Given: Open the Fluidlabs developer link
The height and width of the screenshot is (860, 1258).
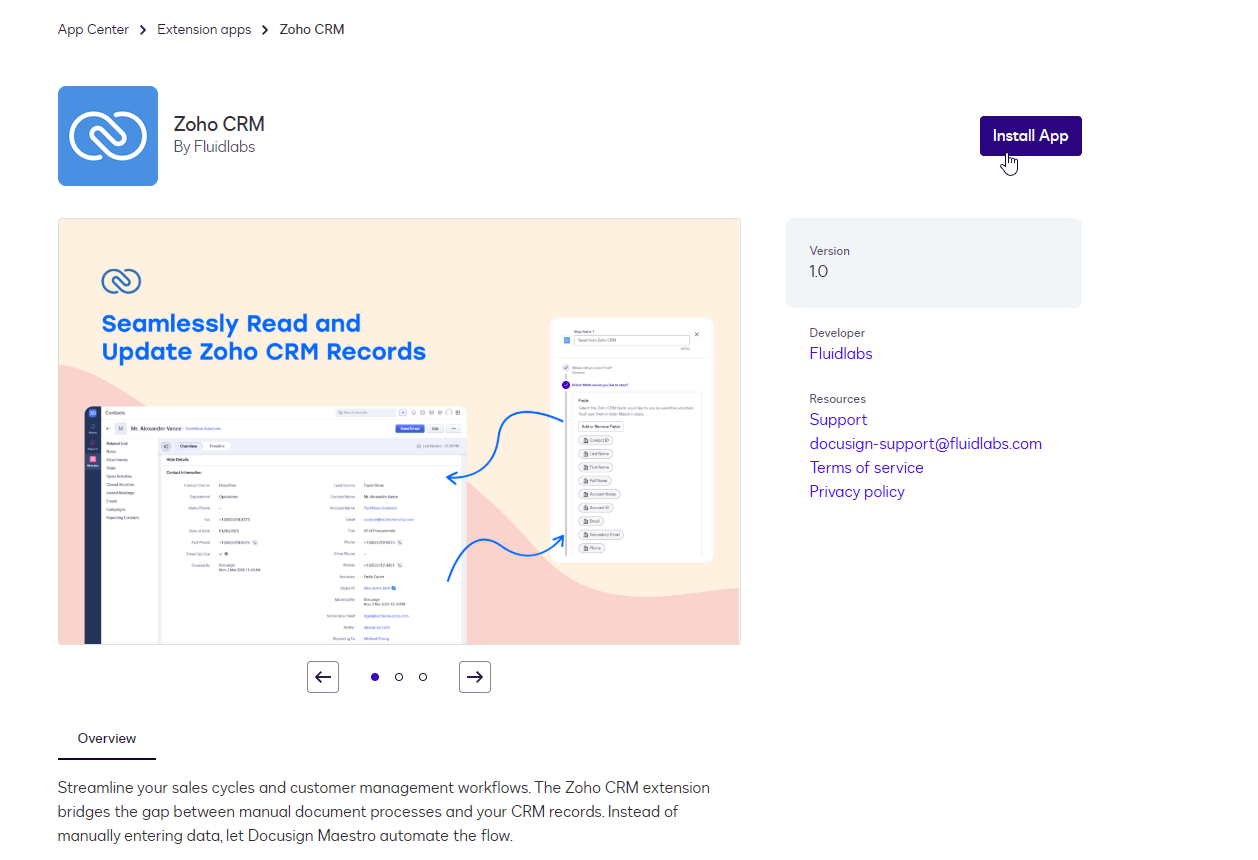Looking at the screenshot, I should tap(841, 354).
